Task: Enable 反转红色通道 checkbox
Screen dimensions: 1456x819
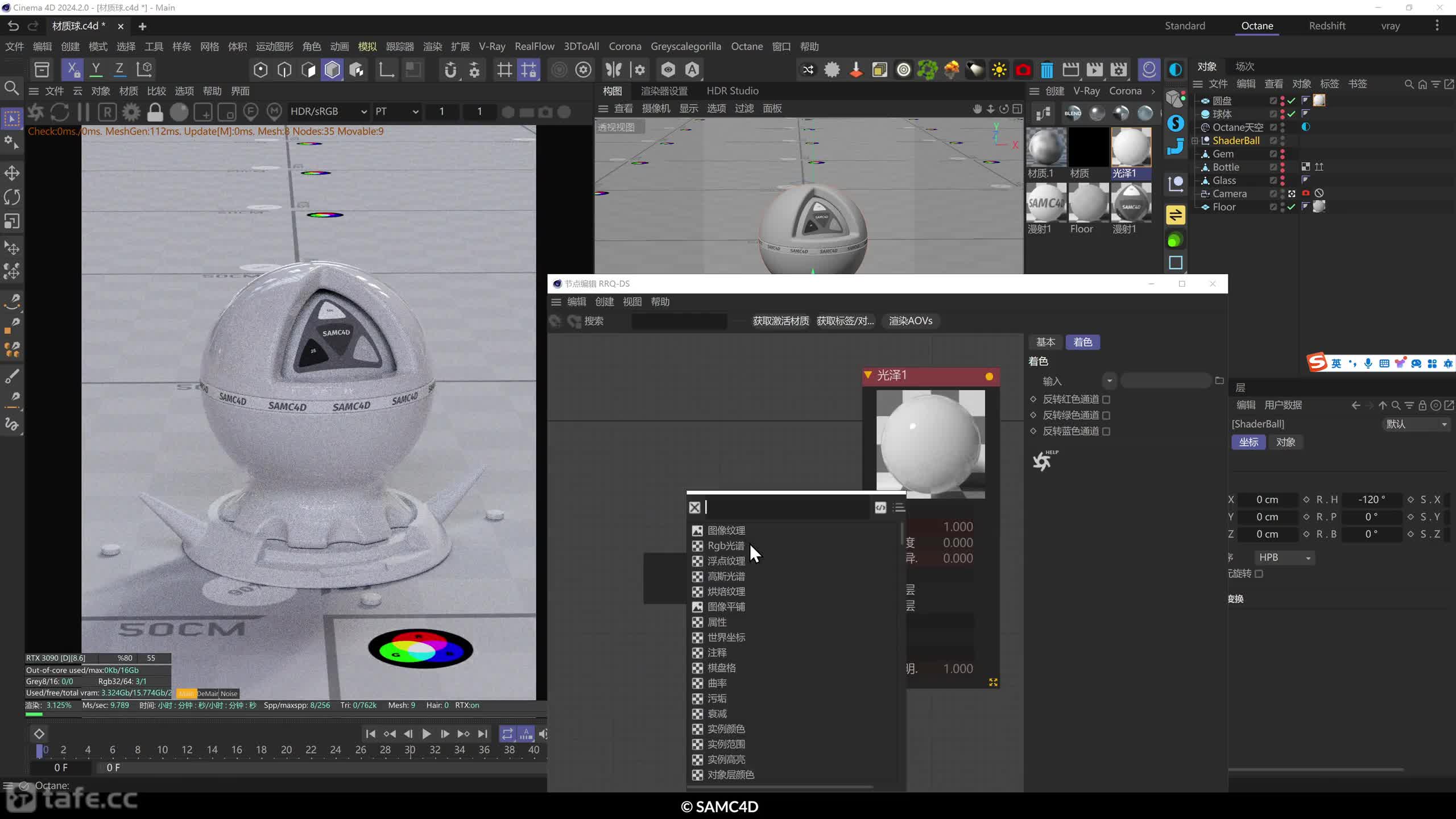Action: (1106, 399)
